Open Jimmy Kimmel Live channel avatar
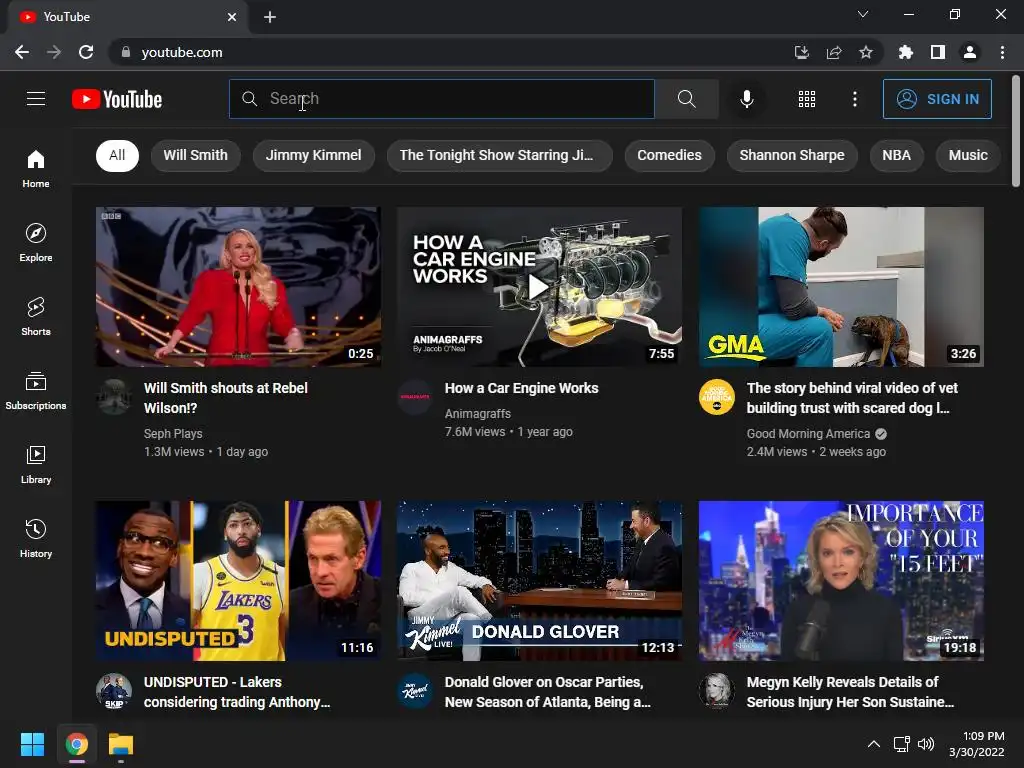Screen dimensions: 1024x768 point(415,690)
